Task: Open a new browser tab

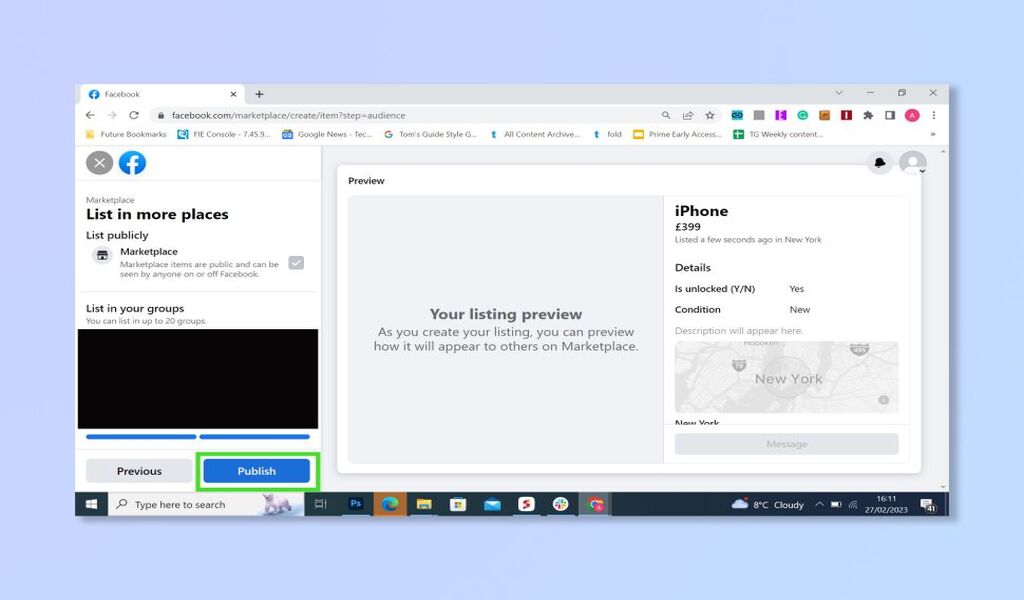Action: [259, 94]
